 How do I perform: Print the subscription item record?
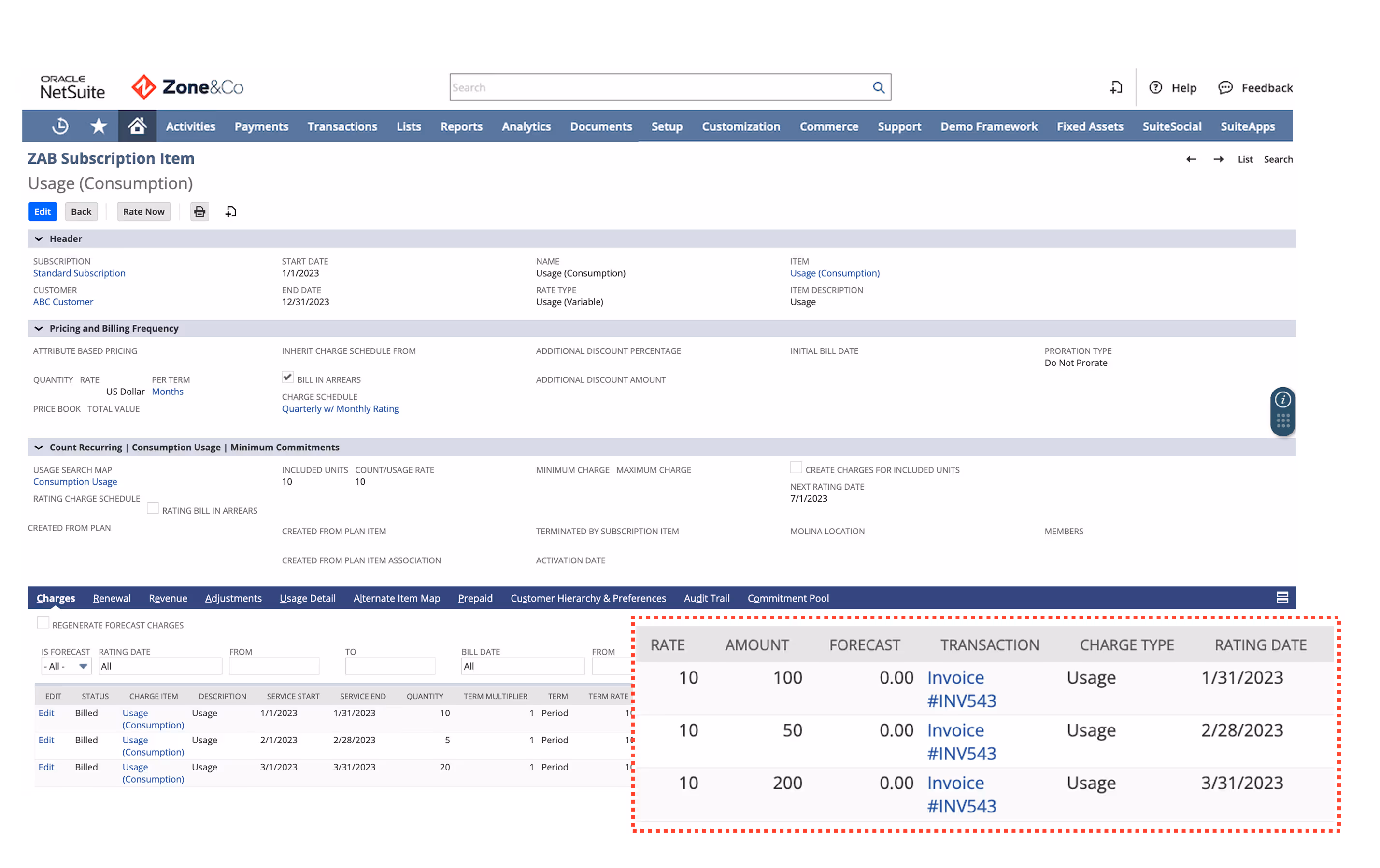199,211
